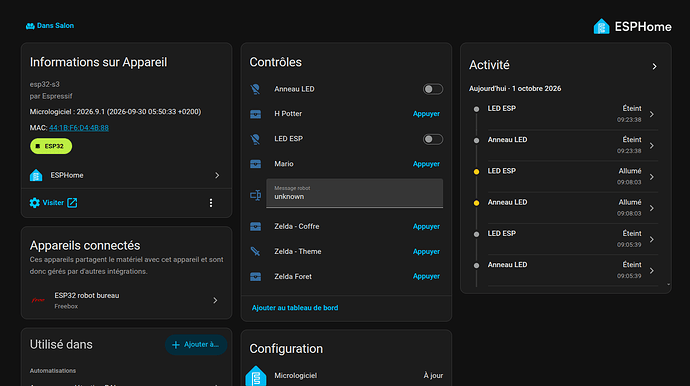This screenshot has width=690, height=386.
Task: Toggle the Anneau LED switch
Action: click(x=433, y=89)
